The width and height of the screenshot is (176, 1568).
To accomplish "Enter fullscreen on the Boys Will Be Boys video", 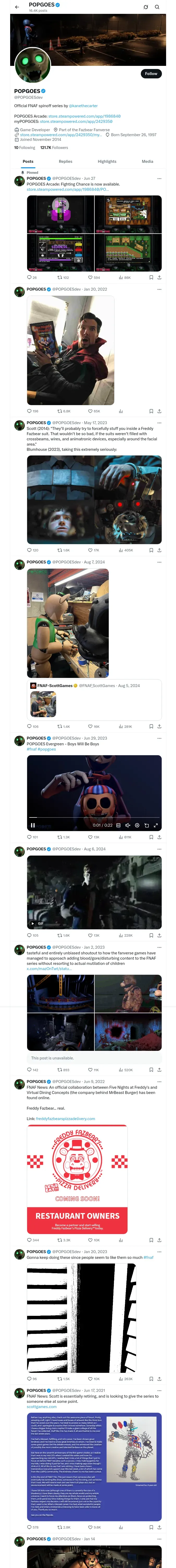I will coord(155,825).
